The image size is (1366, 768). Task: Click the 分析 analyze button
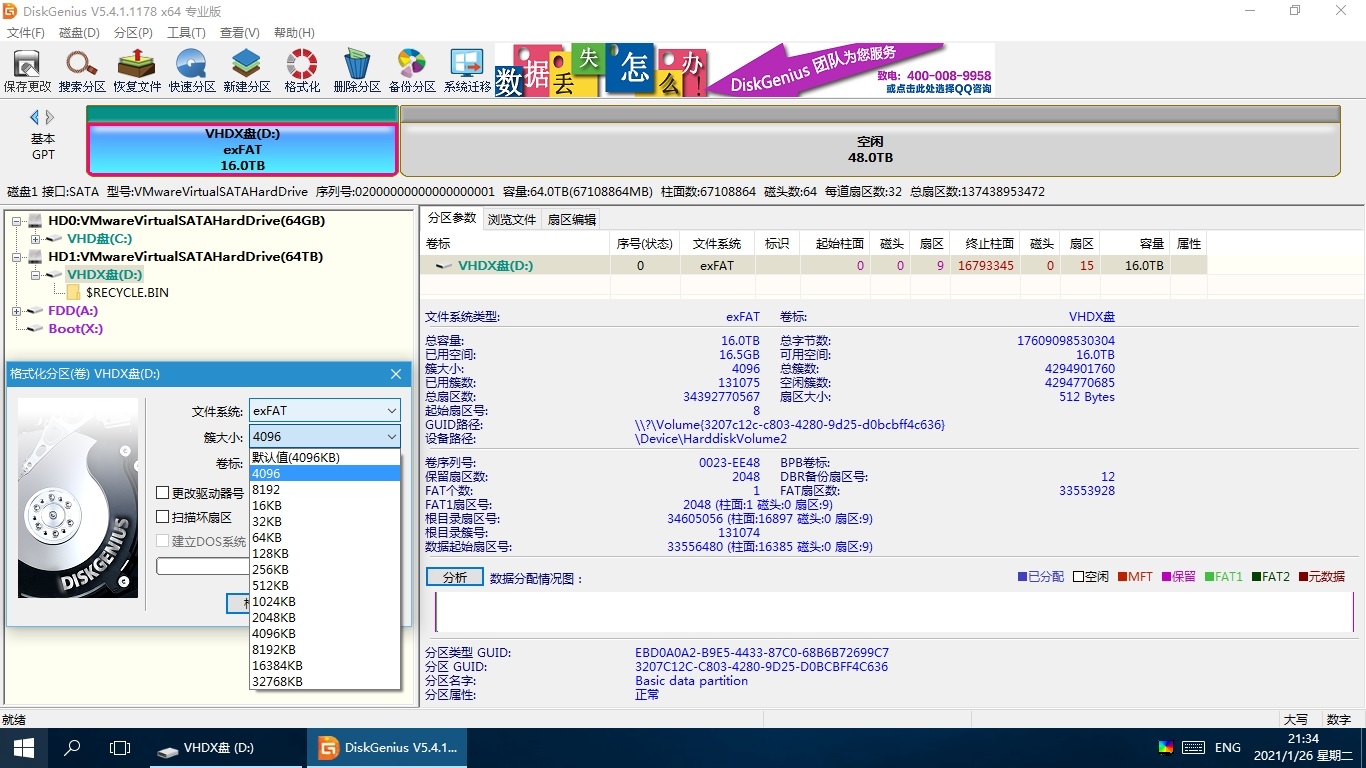[455, 577]
